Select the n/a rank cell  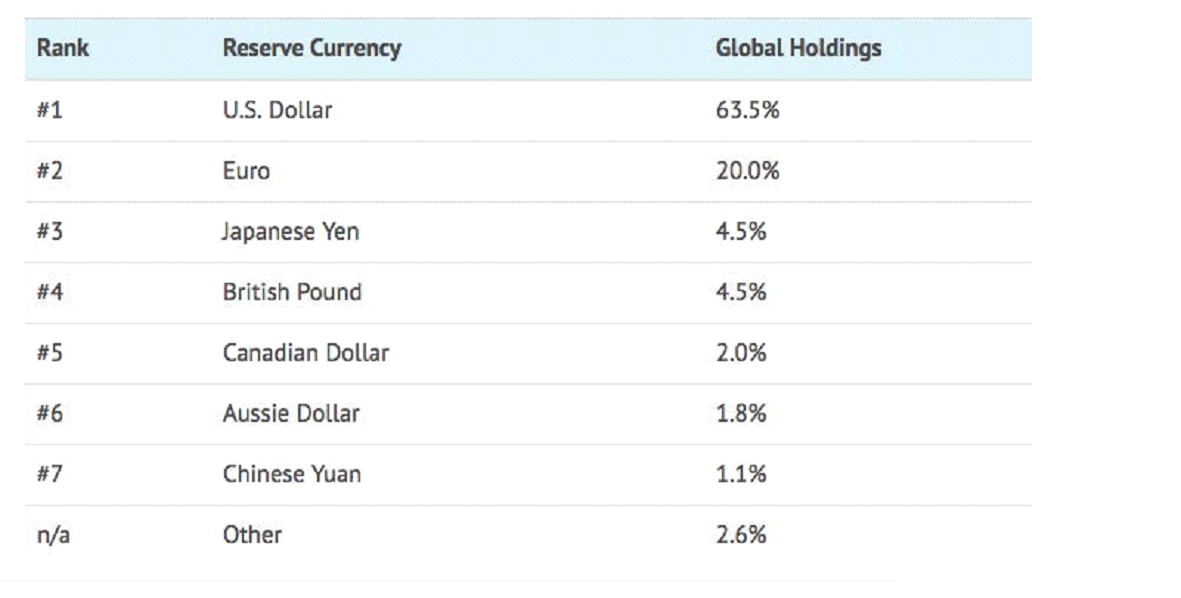tap(53, 535)
